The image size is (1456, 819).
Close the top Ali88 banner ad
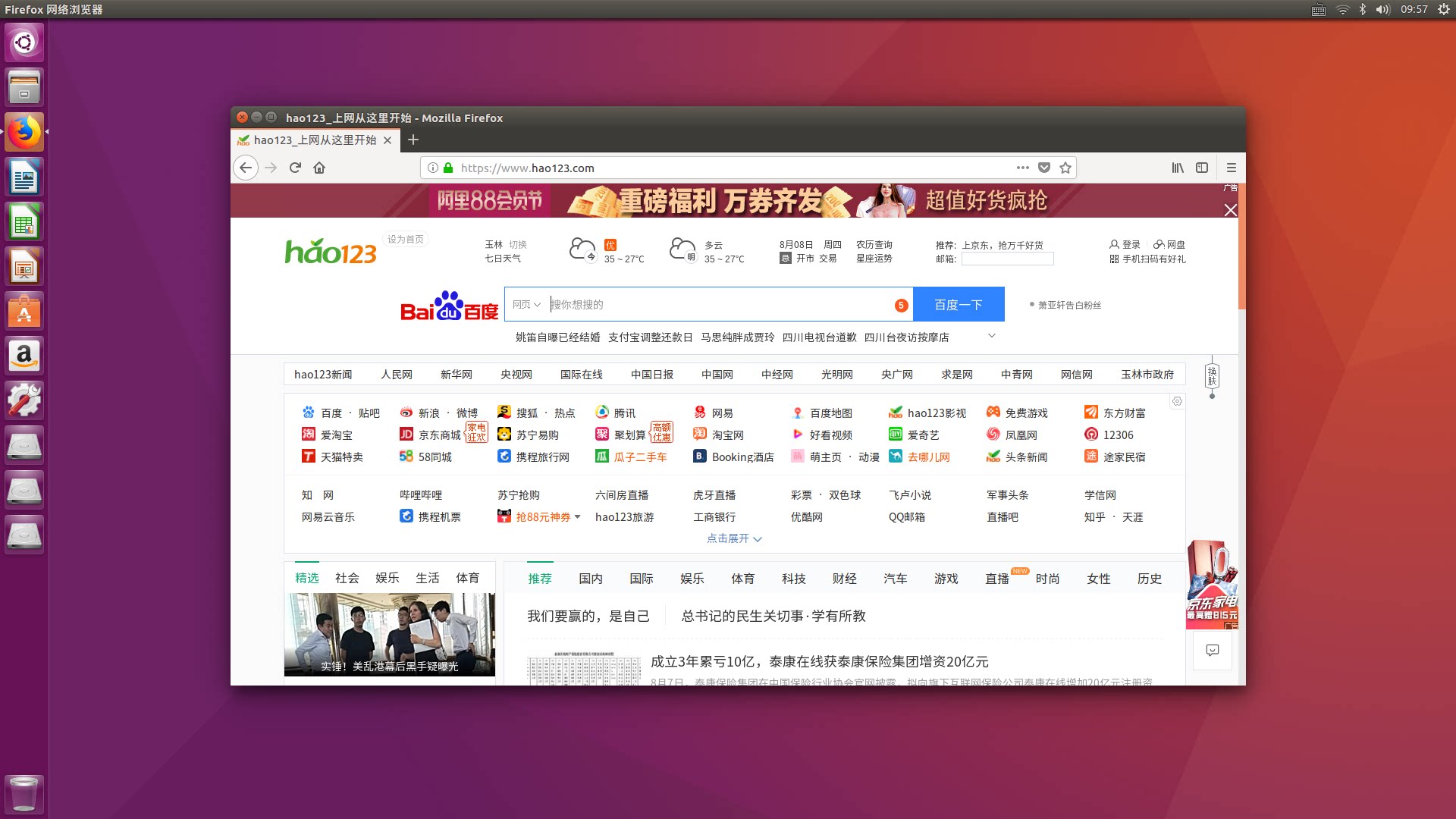coord(1230,210)
